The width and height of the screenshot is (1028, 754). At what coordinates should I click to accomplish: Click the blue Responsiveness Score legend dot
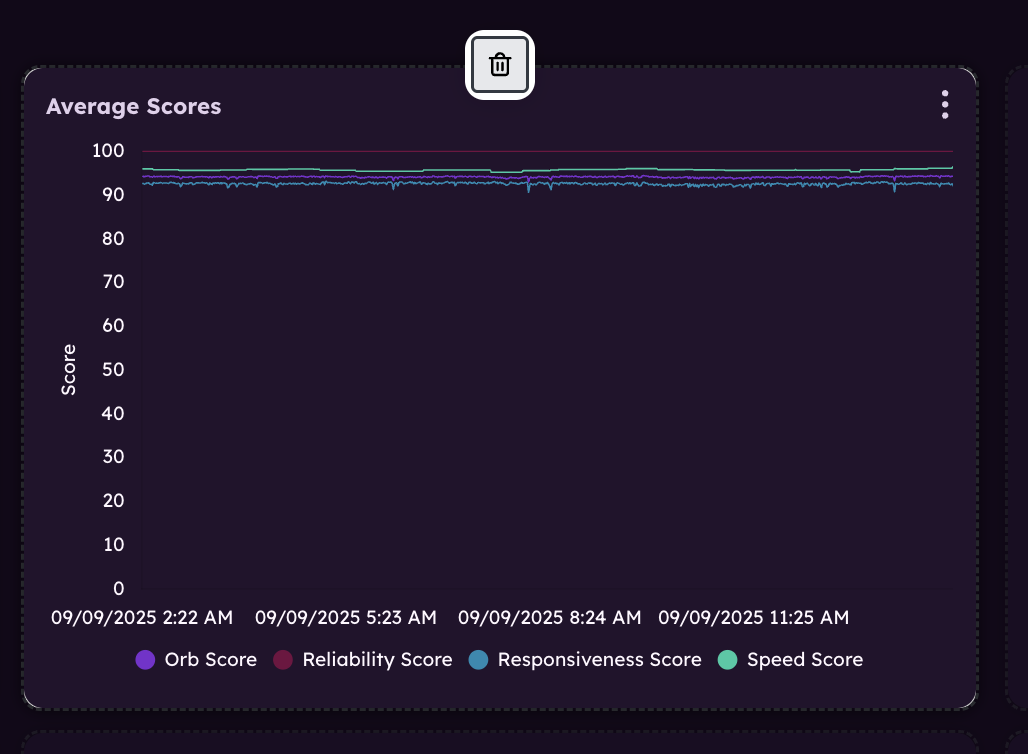point(478,660)
